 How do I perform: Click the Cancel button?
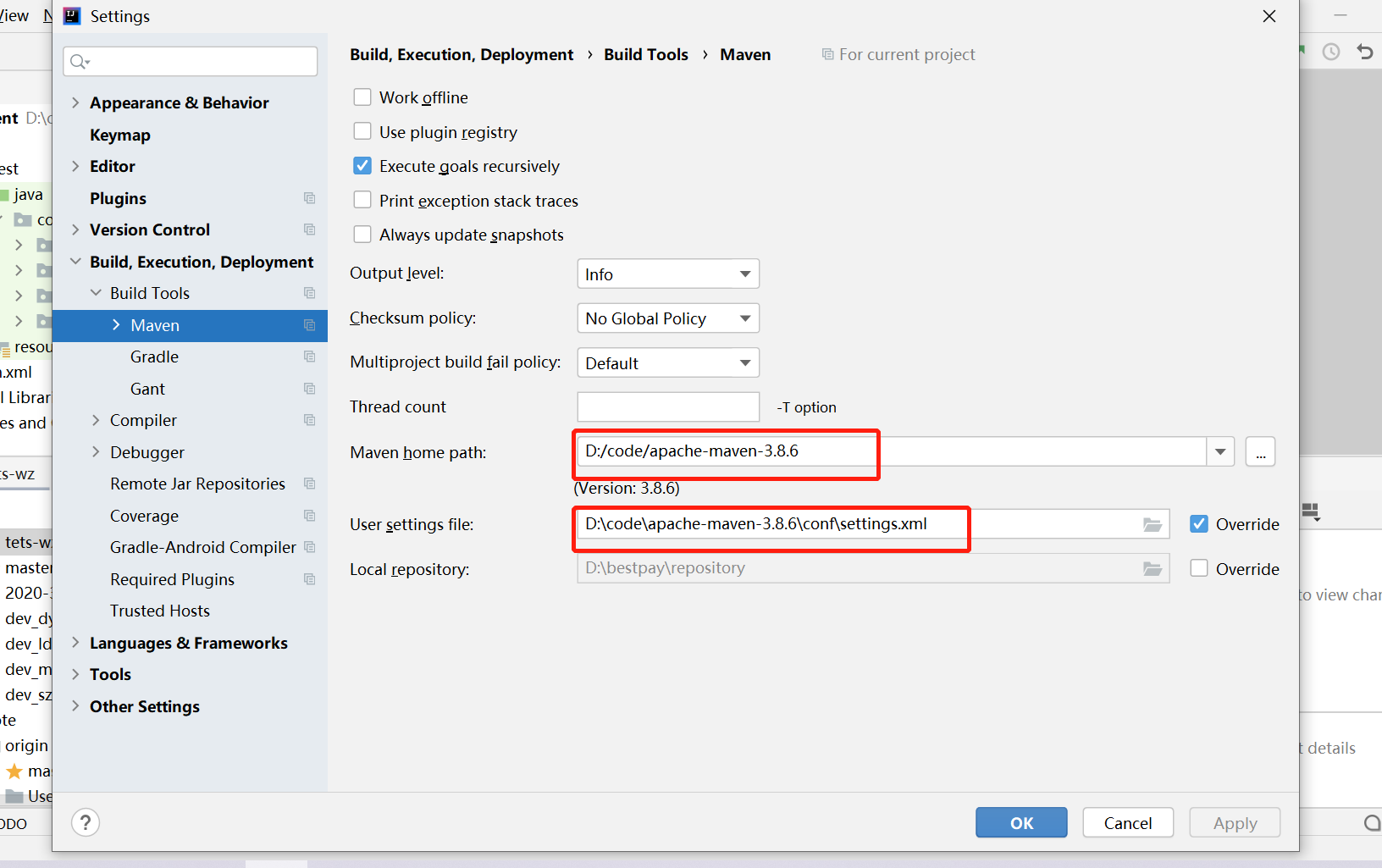[x=1127, y=823]
